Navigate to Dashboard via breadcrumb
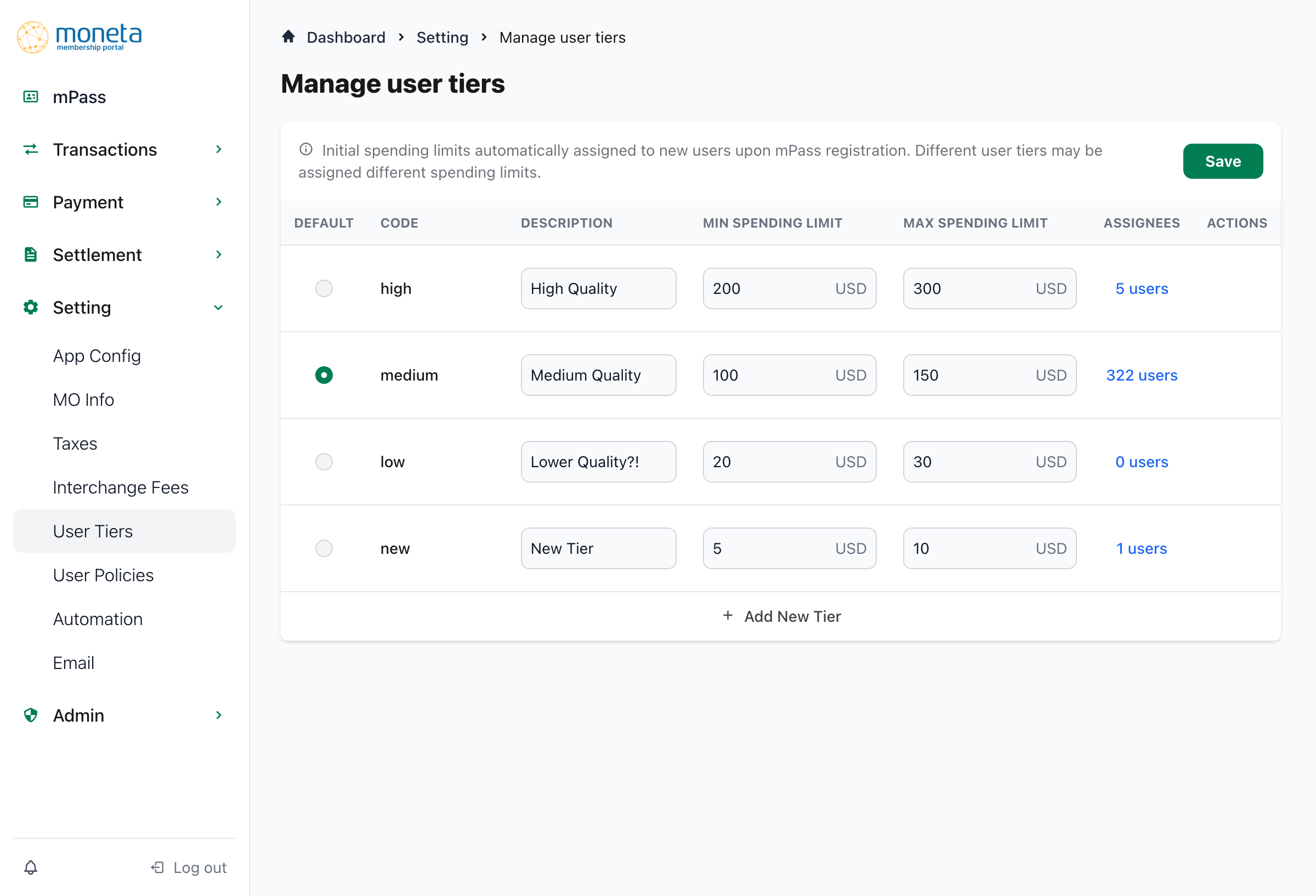The image size is (1316, 896). point(346,37)
